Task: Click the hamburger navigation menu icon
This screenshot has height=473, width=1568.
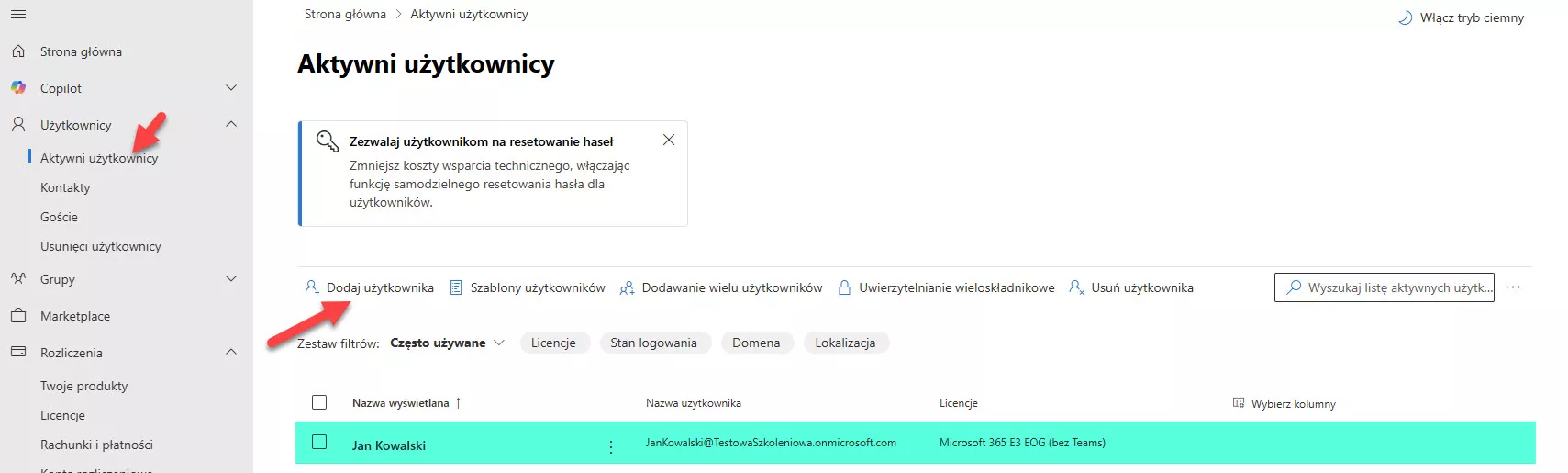Action: tap(18, 15)
